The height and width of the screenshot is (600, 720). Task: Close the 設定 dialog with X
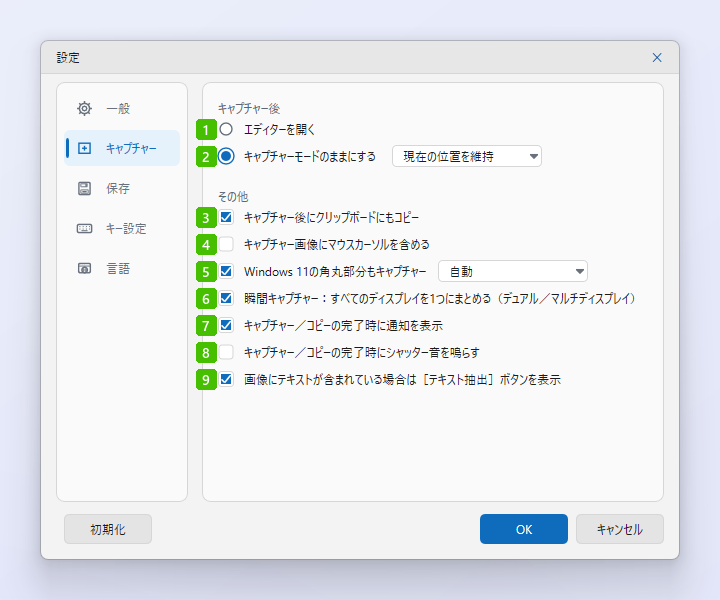pyautogui.click(x=657, y=57)
